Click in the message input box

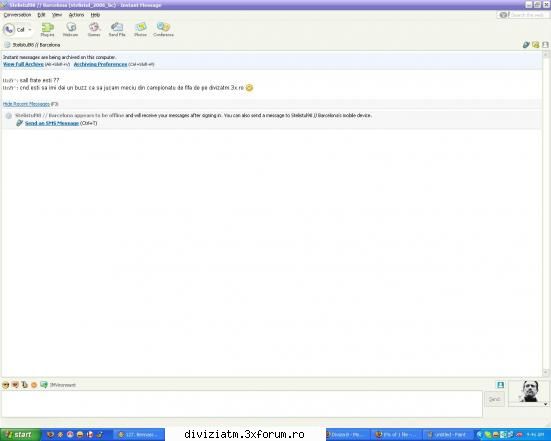click(242, 404)
